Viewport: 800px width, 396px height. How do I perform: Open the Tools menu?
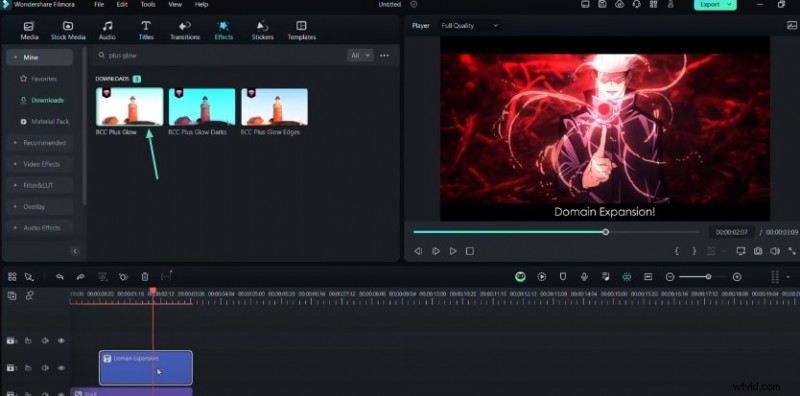(148, 5)
